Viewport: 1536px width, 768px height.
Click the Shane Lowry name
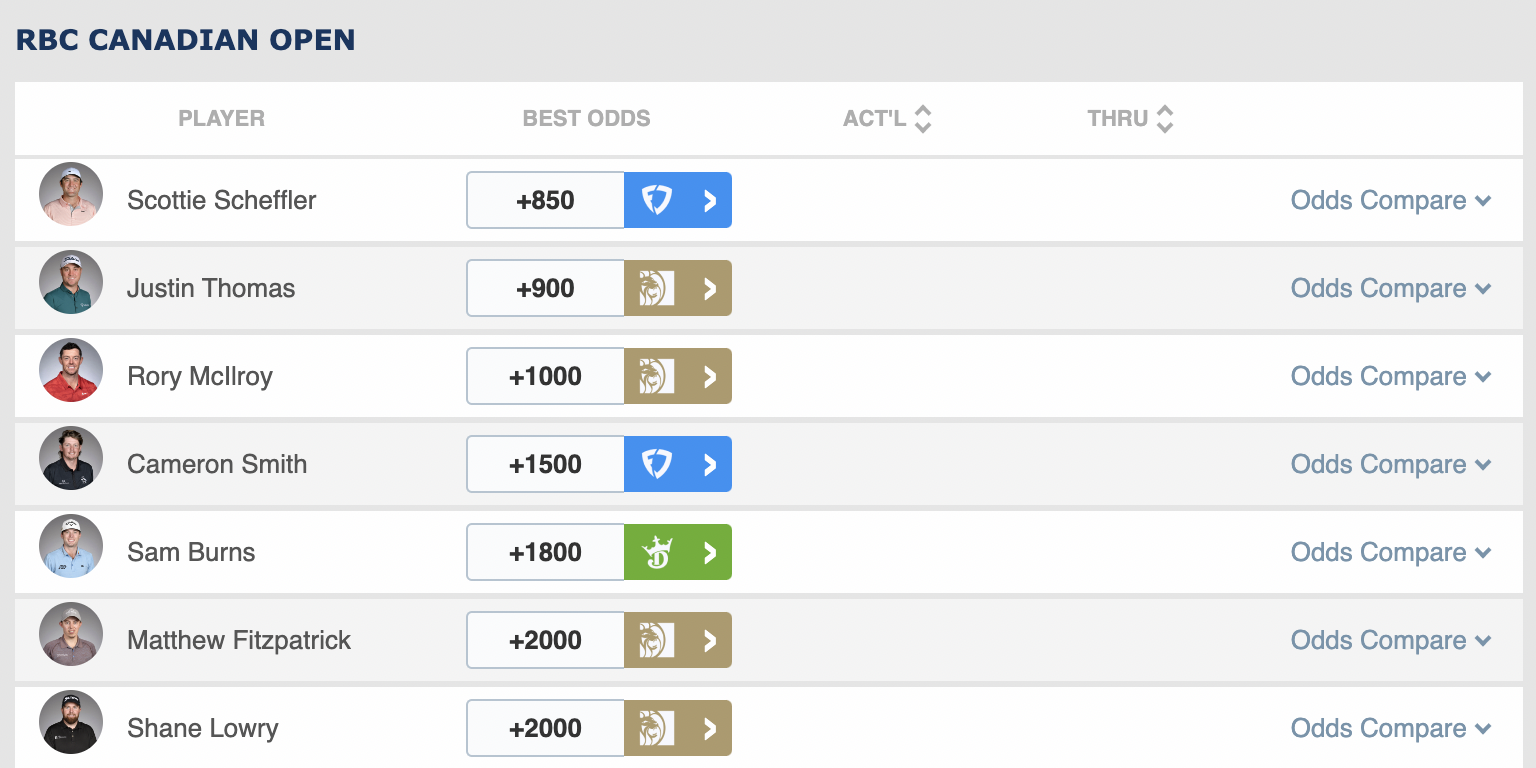coord(203,728)
